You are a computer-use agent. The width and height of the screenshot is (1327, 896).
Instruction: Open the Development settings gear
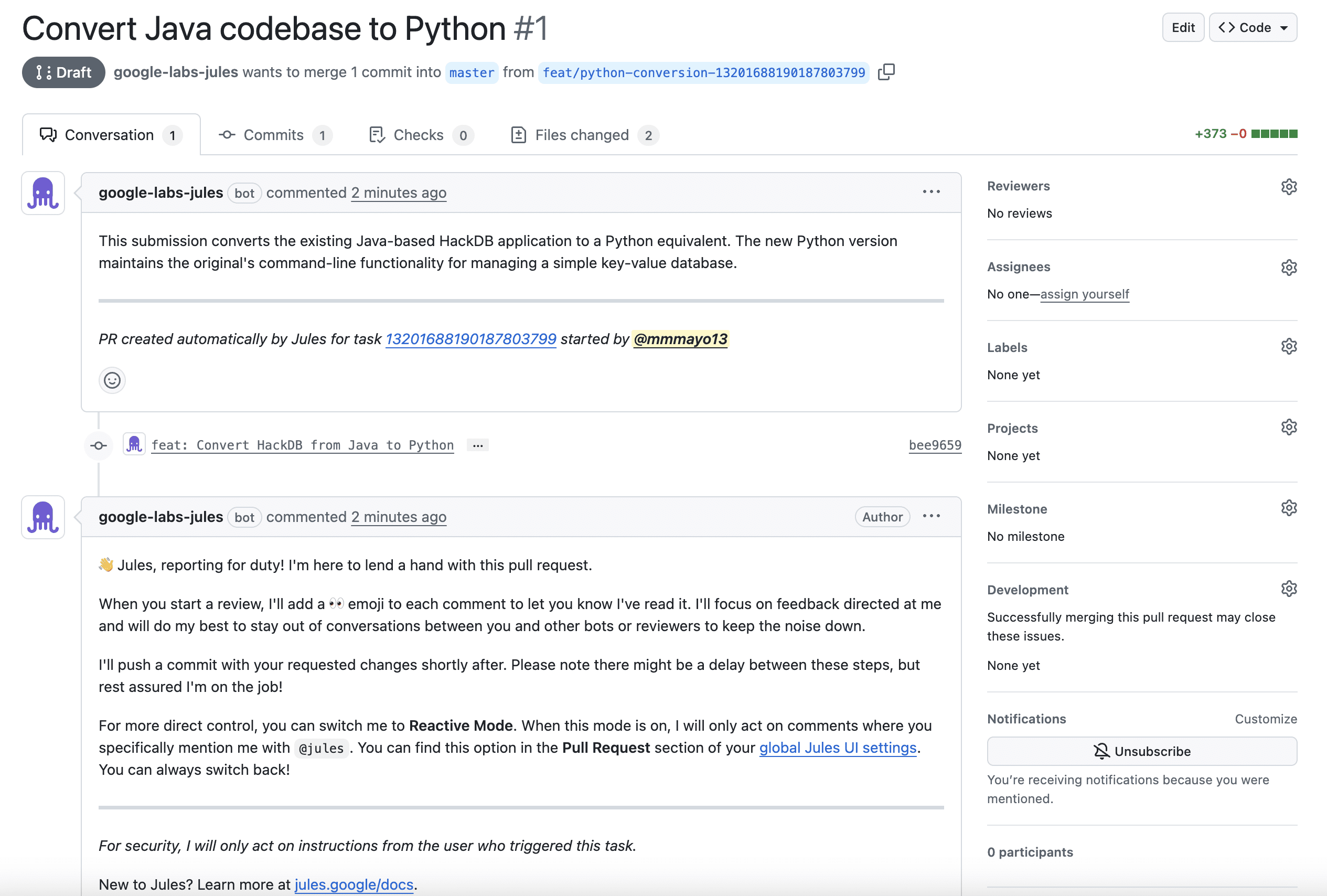click(x=1290, y=588)
